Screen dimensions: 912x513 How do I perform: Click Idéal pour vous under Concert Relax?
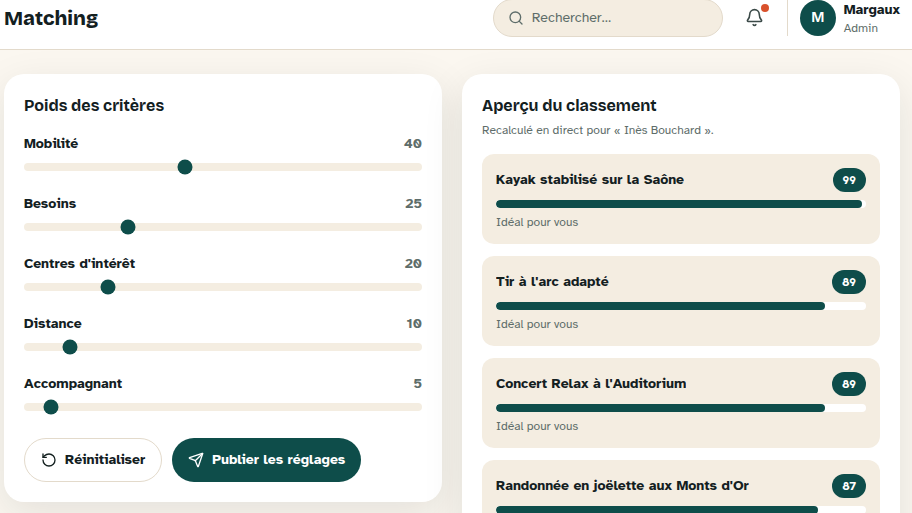(537, 426)
